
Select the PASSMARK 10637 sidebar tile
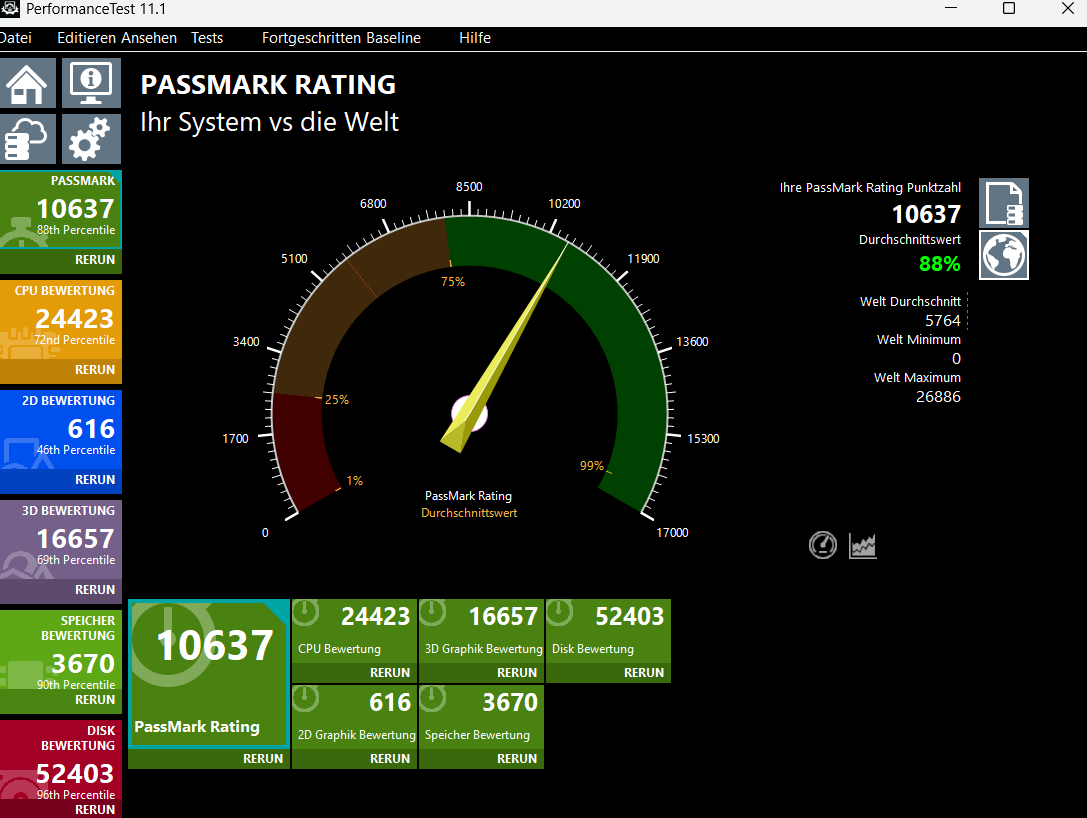coord(61,209)
